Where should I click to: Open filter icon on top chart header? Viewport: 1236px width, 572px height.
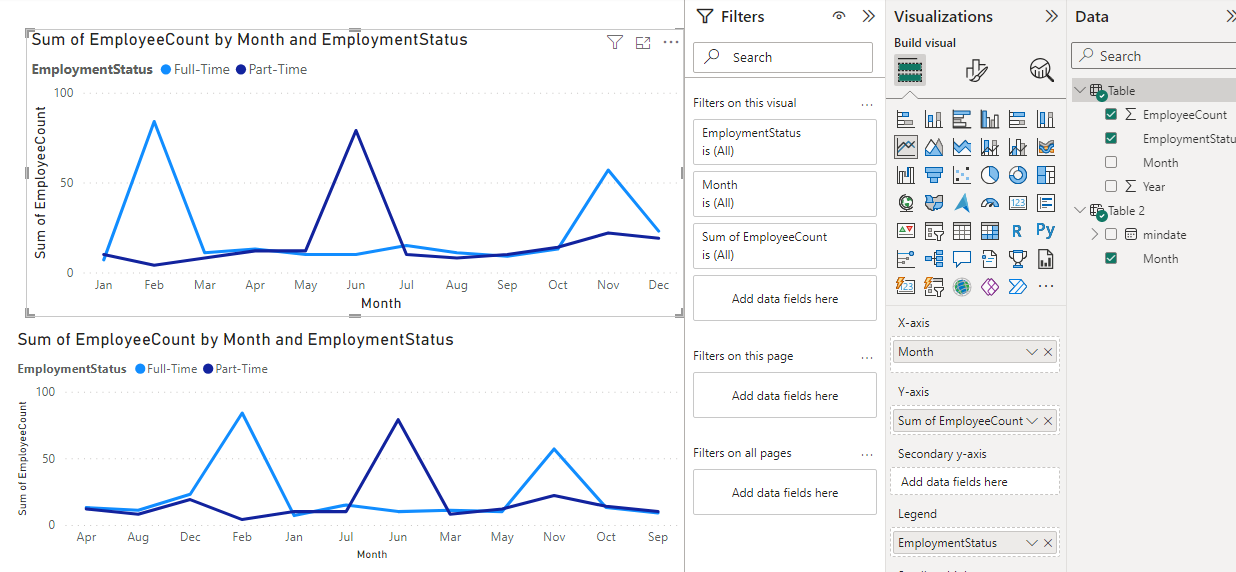click(x=615, y=42)
